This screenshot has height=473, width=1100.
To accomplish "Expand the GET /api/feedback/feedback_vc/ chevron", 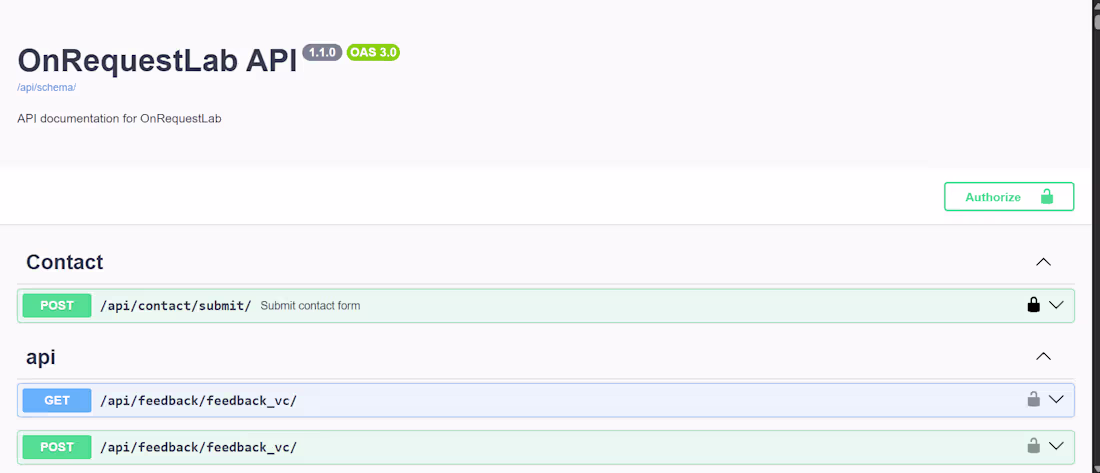I will (1057, 399).
